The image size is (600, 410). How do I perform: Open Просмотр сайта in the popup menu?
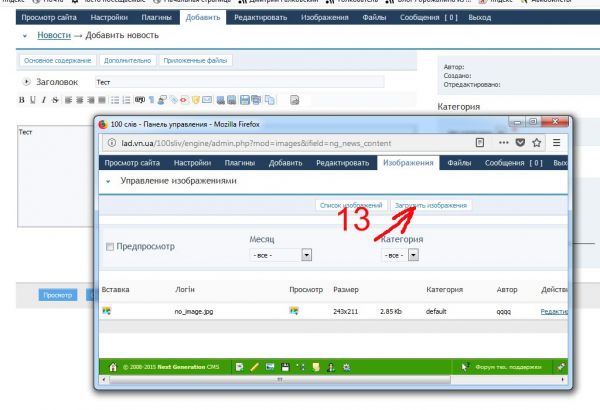coord(132,163)
